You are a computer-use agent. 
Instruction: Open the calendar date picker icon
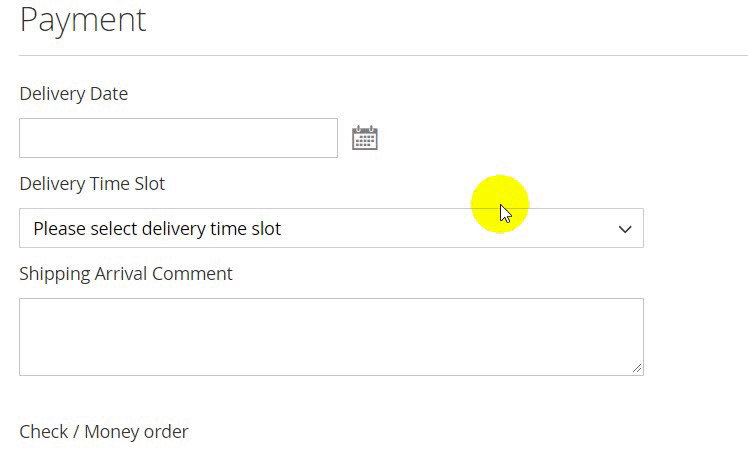click(x=365, y=138)
